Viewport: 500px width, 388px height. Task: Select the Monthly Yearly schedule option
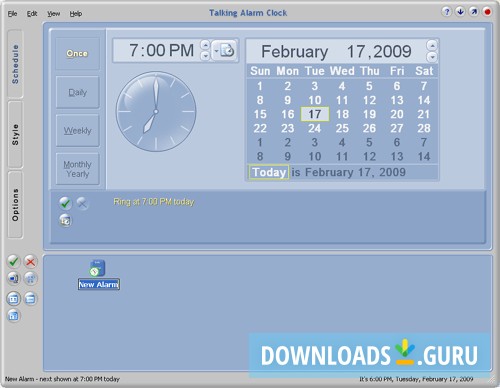click(77, 169)
